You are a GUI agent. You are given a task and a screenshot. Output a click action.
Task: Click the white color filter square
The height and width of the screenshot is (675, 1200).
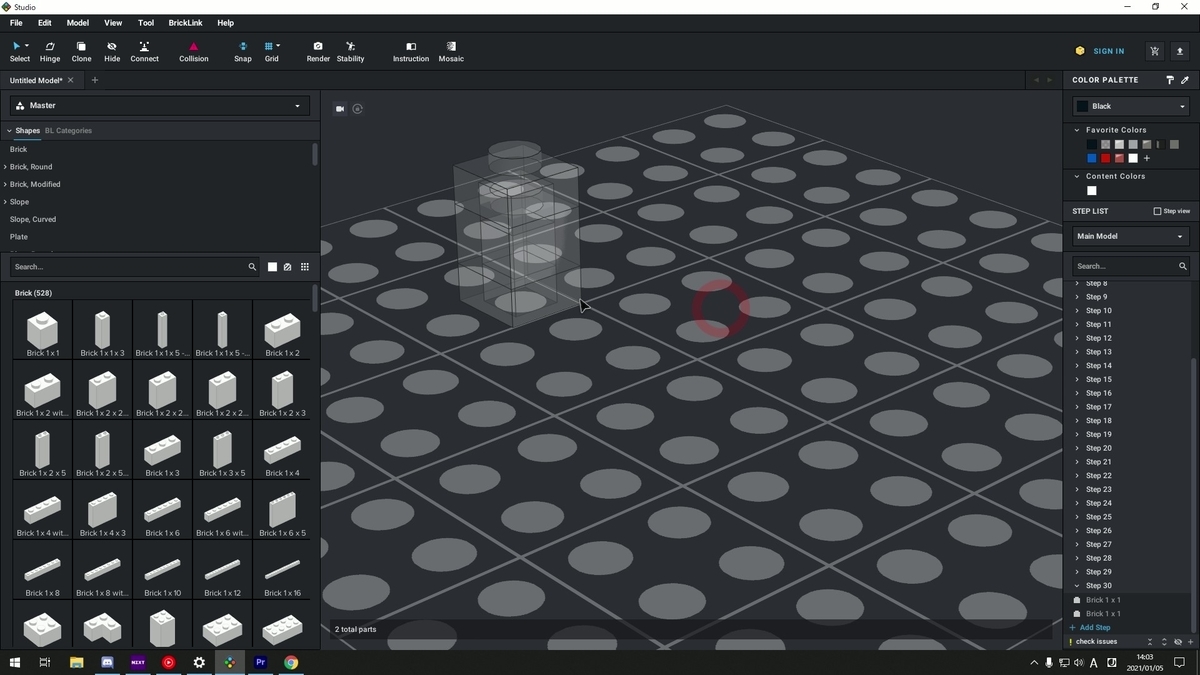point(272,267)
